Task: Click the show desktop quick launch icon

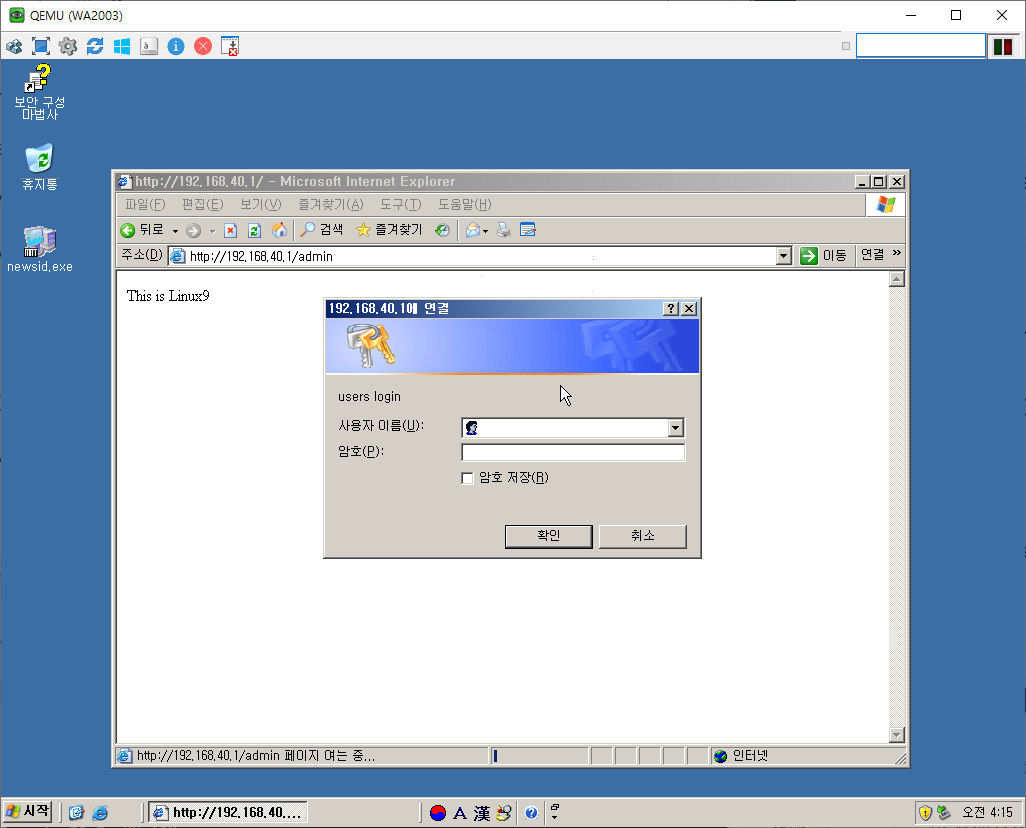Action: [77, 812]
